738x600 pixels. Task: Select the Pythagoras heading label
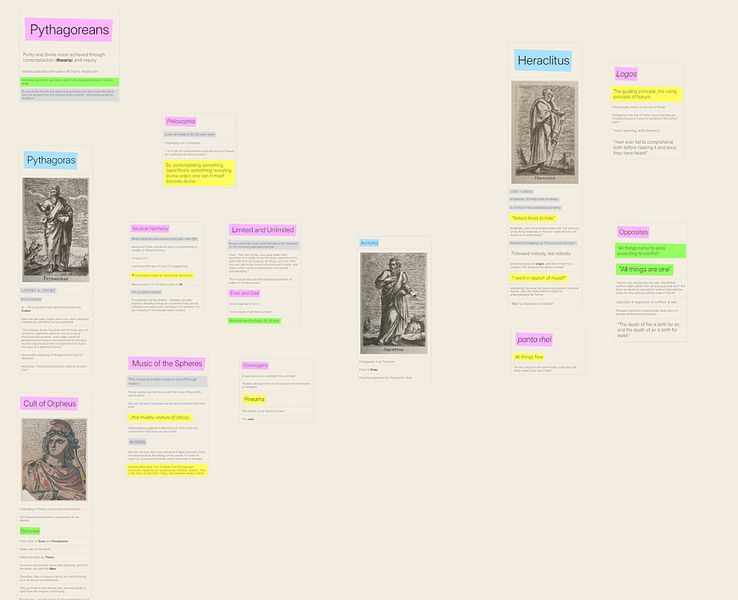(51, 160)
